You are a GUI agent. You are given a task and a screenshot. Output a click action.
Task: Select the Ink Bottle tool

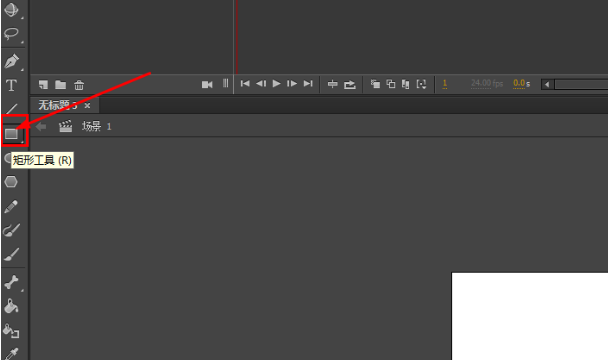click(x=11, y=331)
